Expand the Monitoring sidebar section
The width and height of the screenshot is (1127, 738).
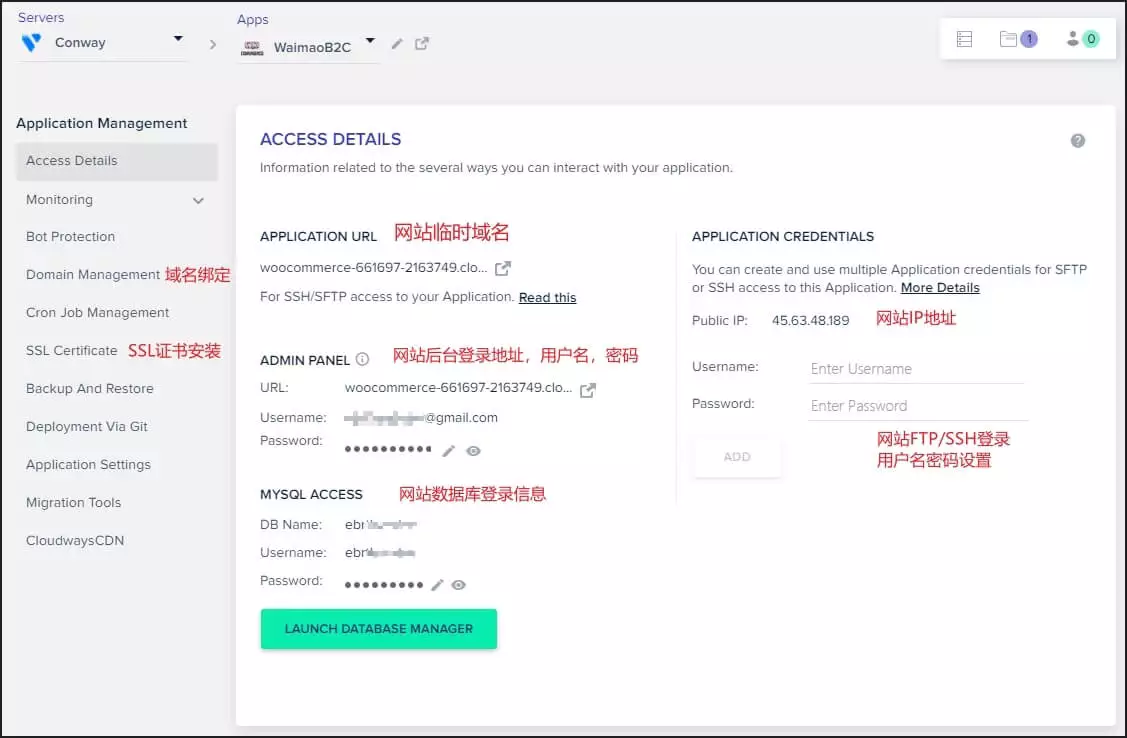click(198, 200)
